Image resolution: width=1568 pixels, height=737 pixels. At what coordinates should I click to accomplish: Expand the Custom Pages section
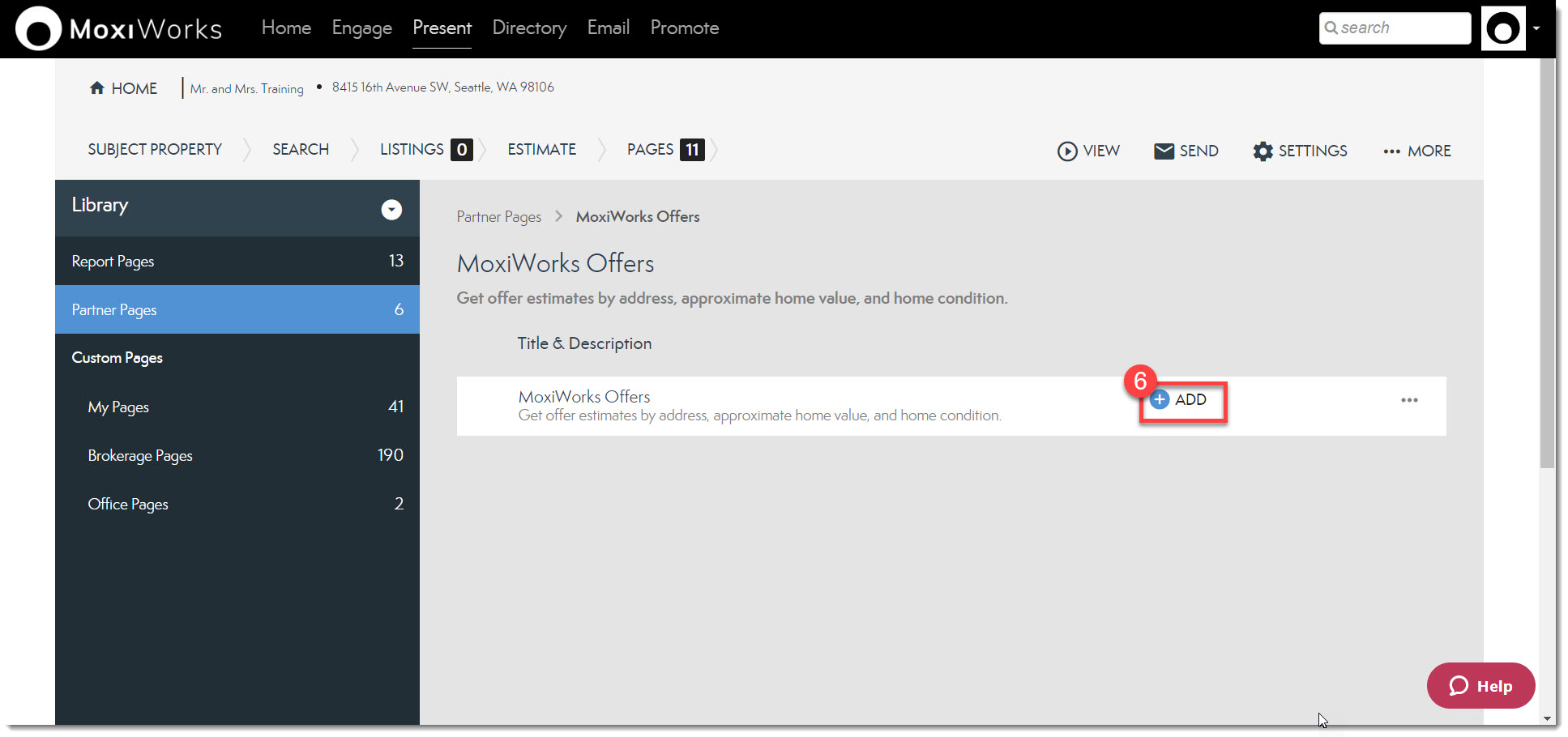click(x=117, y=358)
